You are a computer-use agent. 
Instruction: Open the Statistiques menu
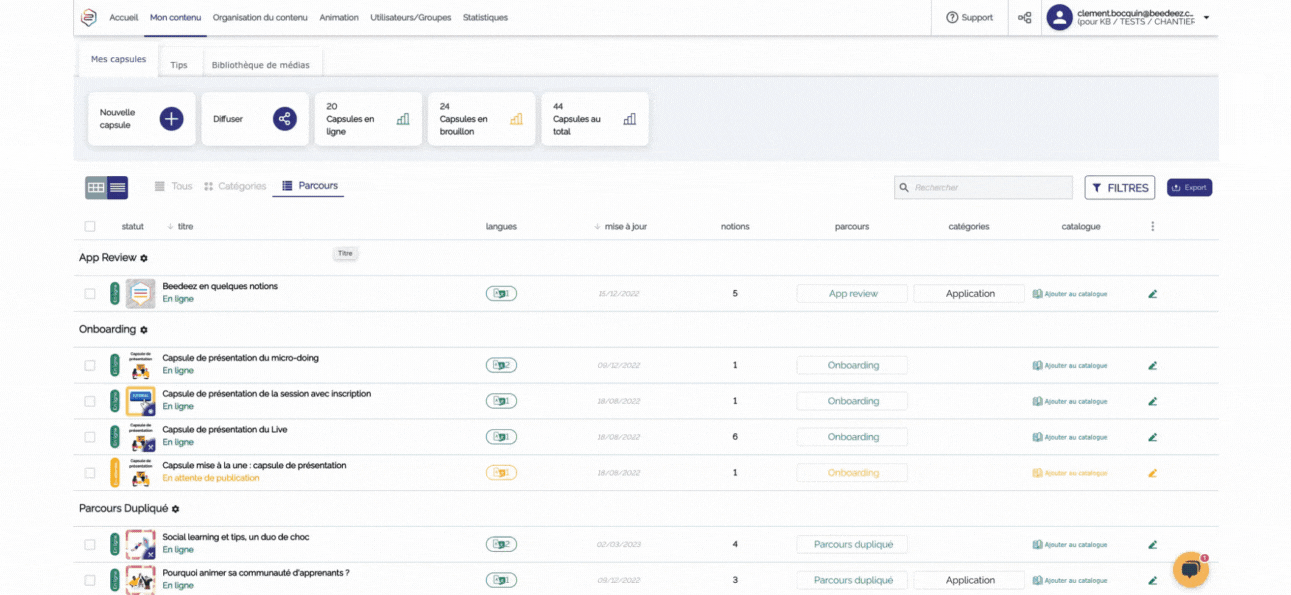coord(485,18)
